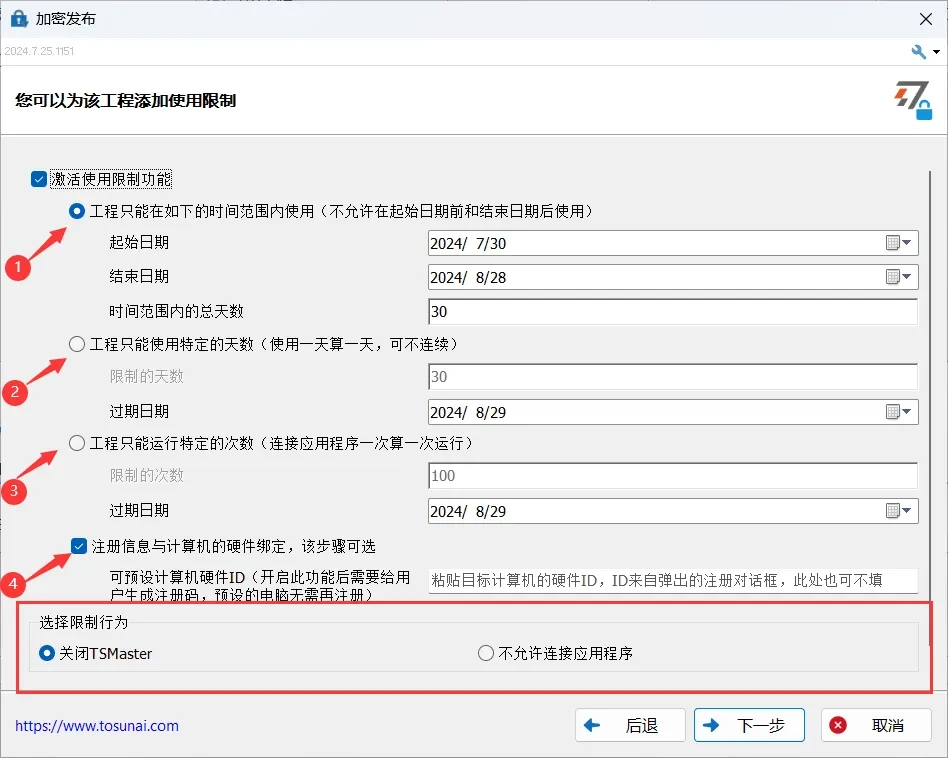Click the red X cancel icon
Image resolution: width=948 pixels, height=758 pixels.
tap(837, 725)
